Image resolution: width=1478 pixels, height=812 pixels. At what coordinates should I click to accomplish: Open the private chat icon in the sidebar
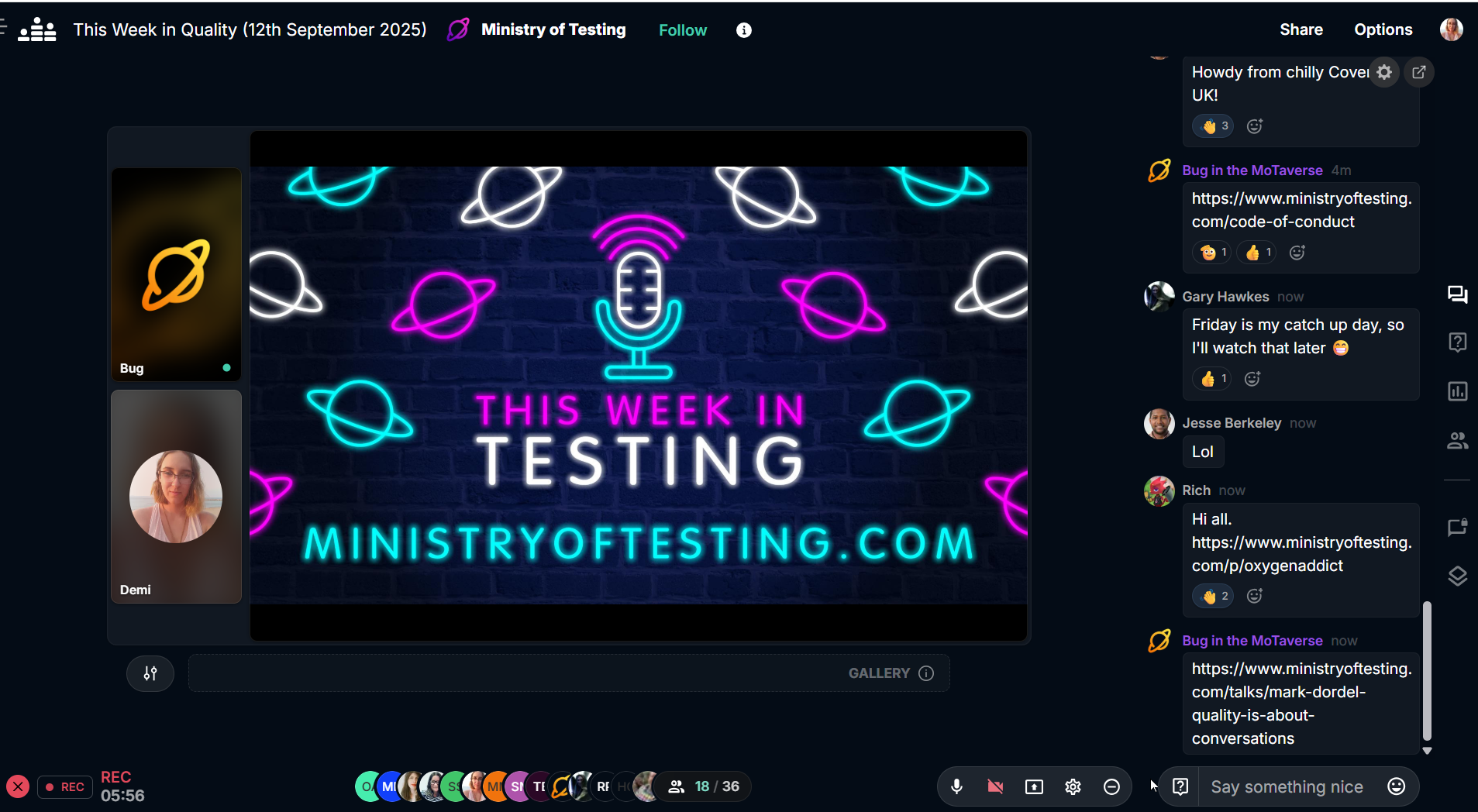[1457, 528]
